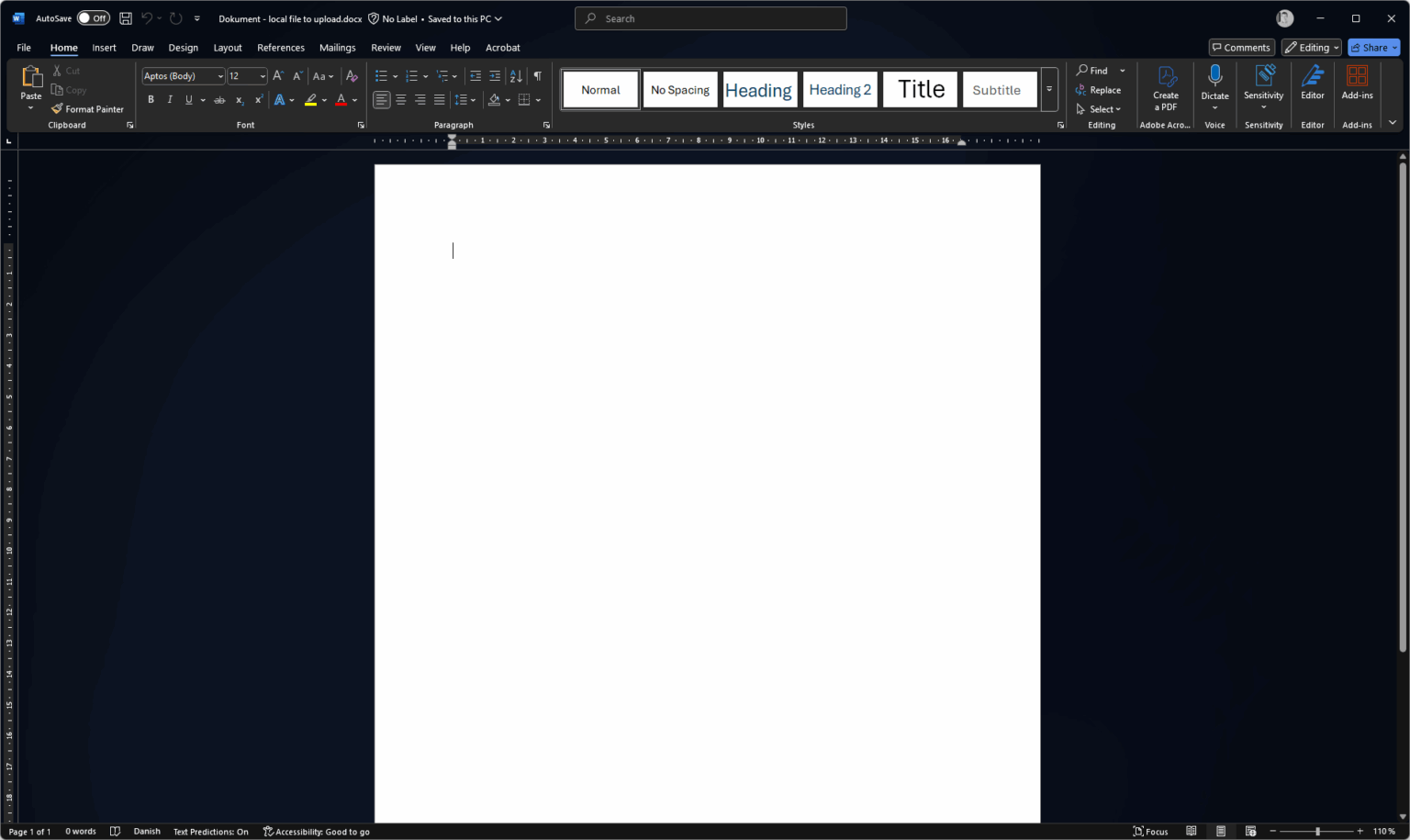
Task: Select the Format Painter tool
Action: pos(88,108)
